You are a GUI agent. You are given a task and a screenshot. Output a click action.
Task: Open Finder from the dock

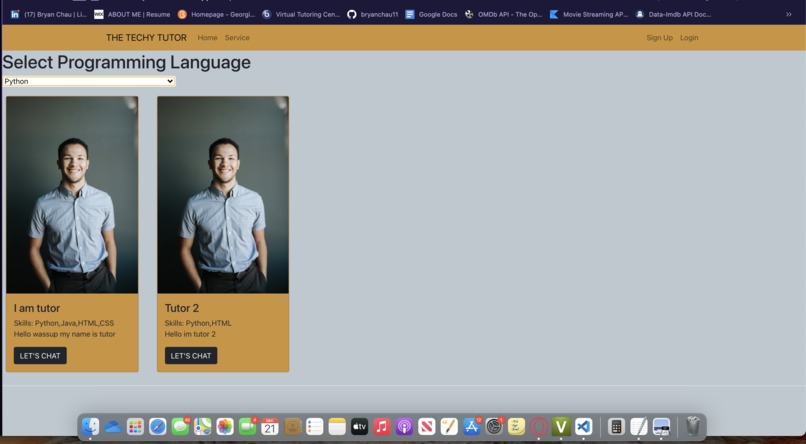pos(90,427)
